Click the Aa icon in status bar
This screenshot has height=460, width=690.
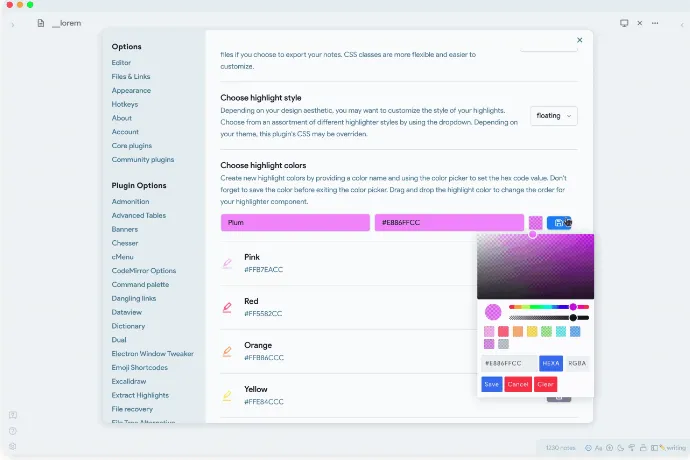598,448
